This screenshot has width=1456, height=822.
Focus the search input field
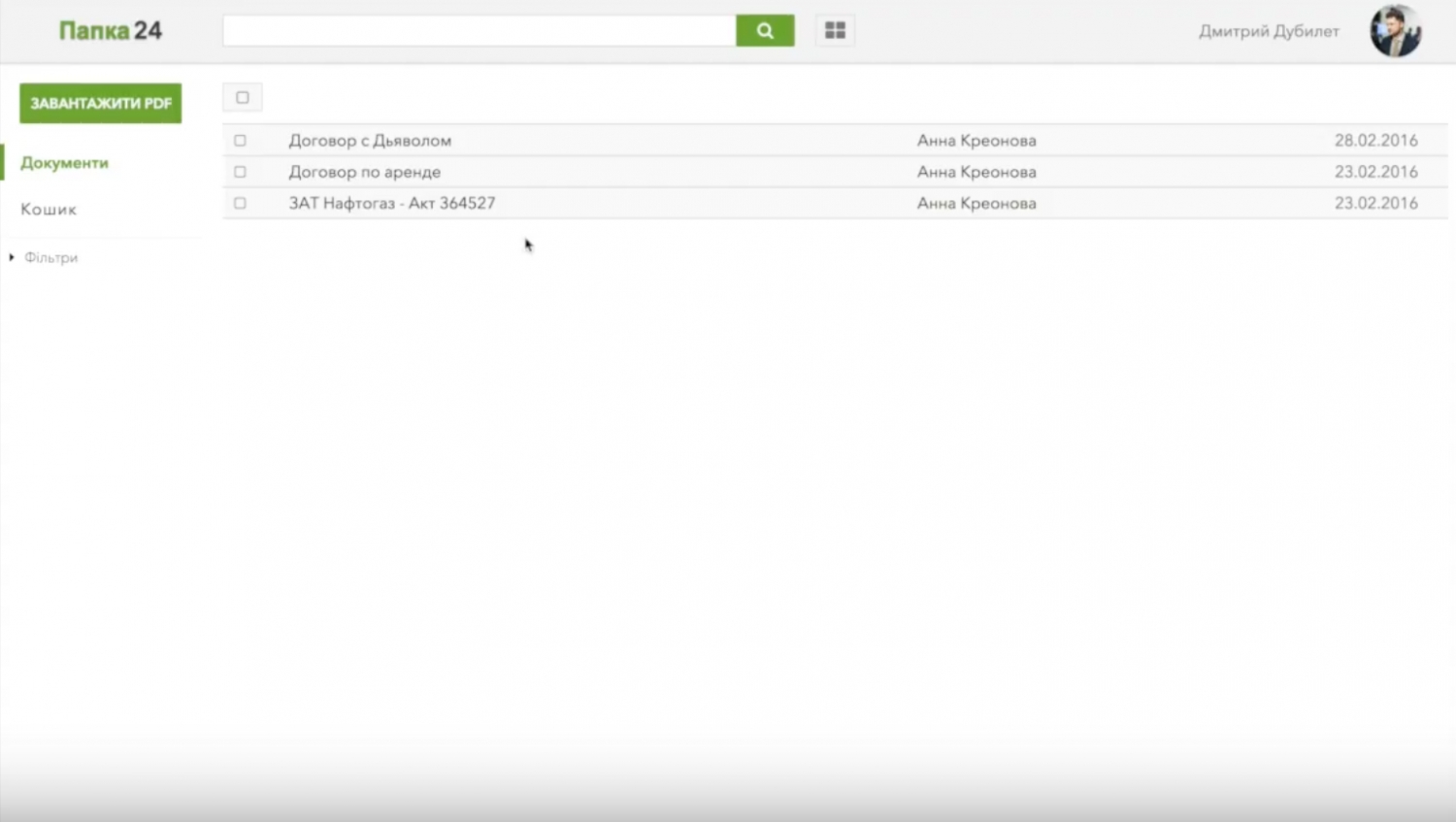(x=479, y=31)
